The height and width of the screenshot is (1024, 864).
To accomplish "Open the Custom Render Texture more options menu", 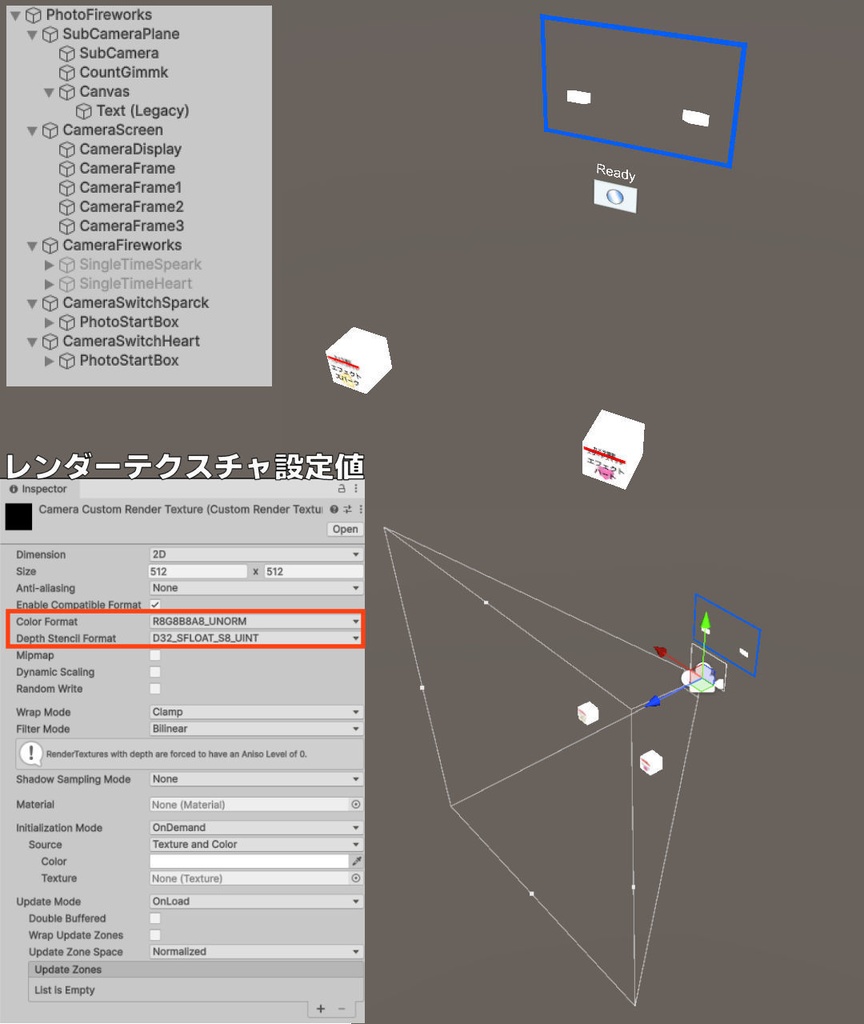I will pos(360,508).
